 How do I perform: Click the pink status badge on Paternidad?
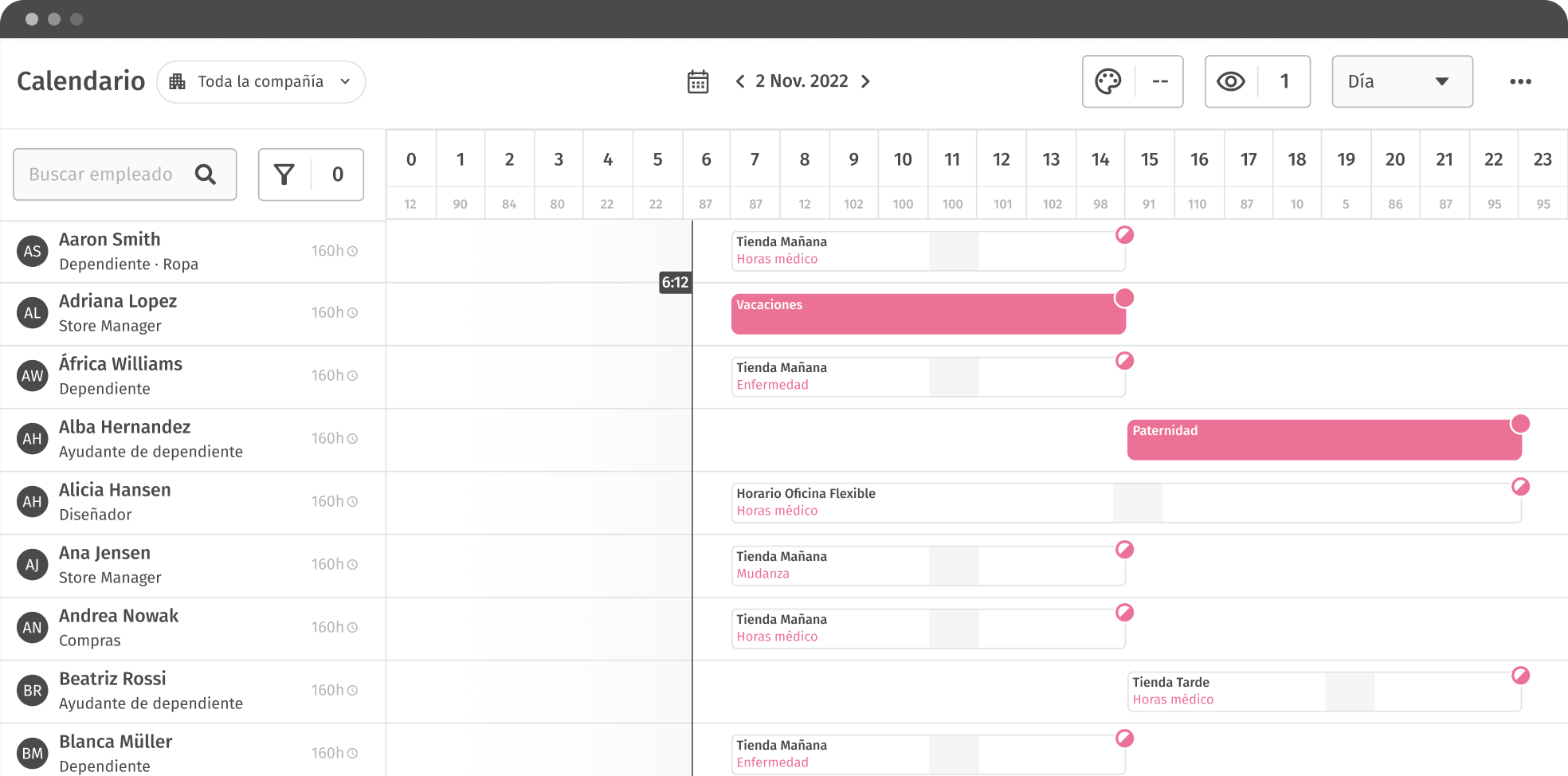[1520, 424]
